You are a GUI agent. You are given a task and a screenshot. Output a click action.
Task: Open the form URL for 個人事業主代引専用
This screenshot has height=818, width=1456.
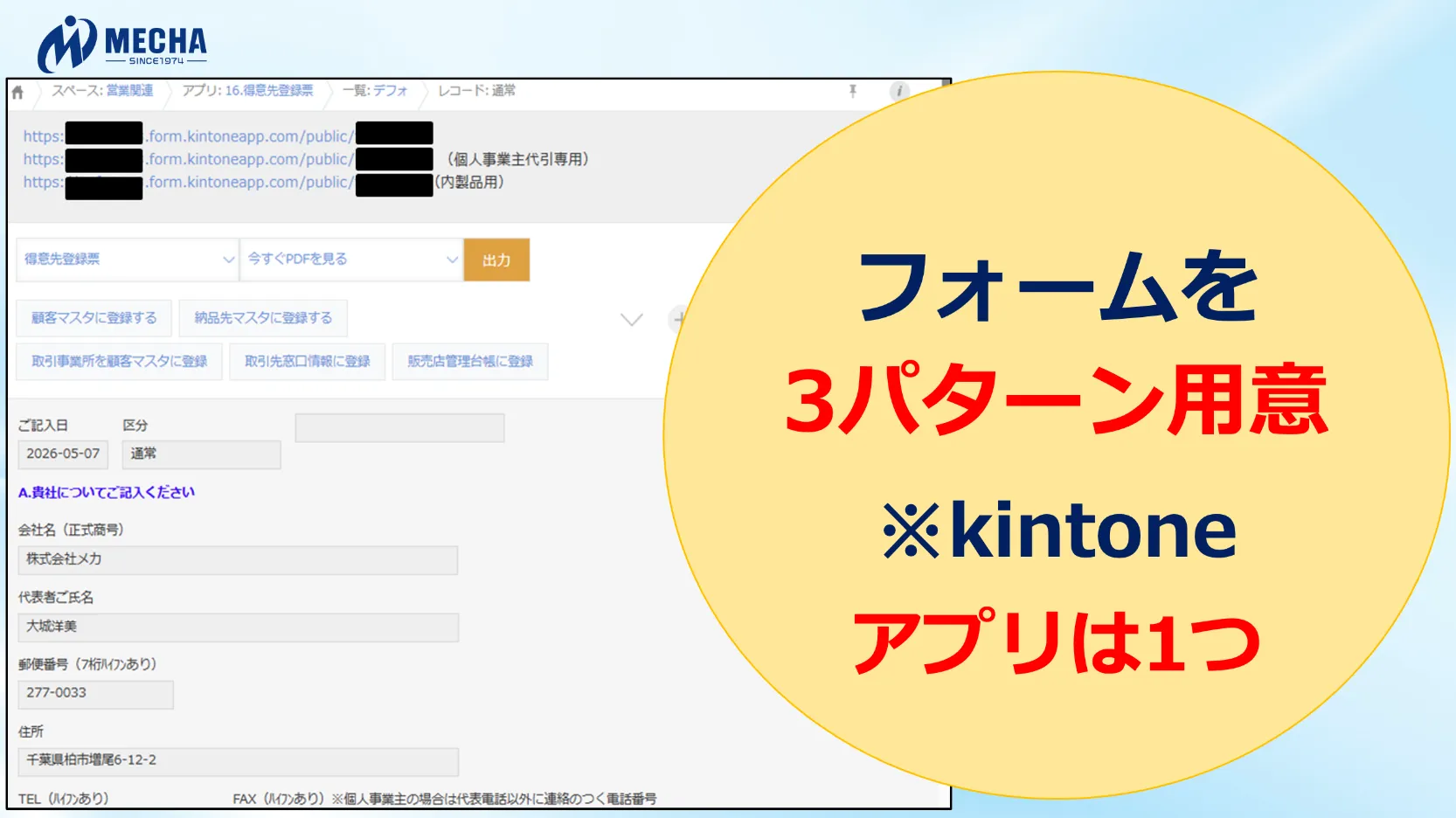(228, 159)
